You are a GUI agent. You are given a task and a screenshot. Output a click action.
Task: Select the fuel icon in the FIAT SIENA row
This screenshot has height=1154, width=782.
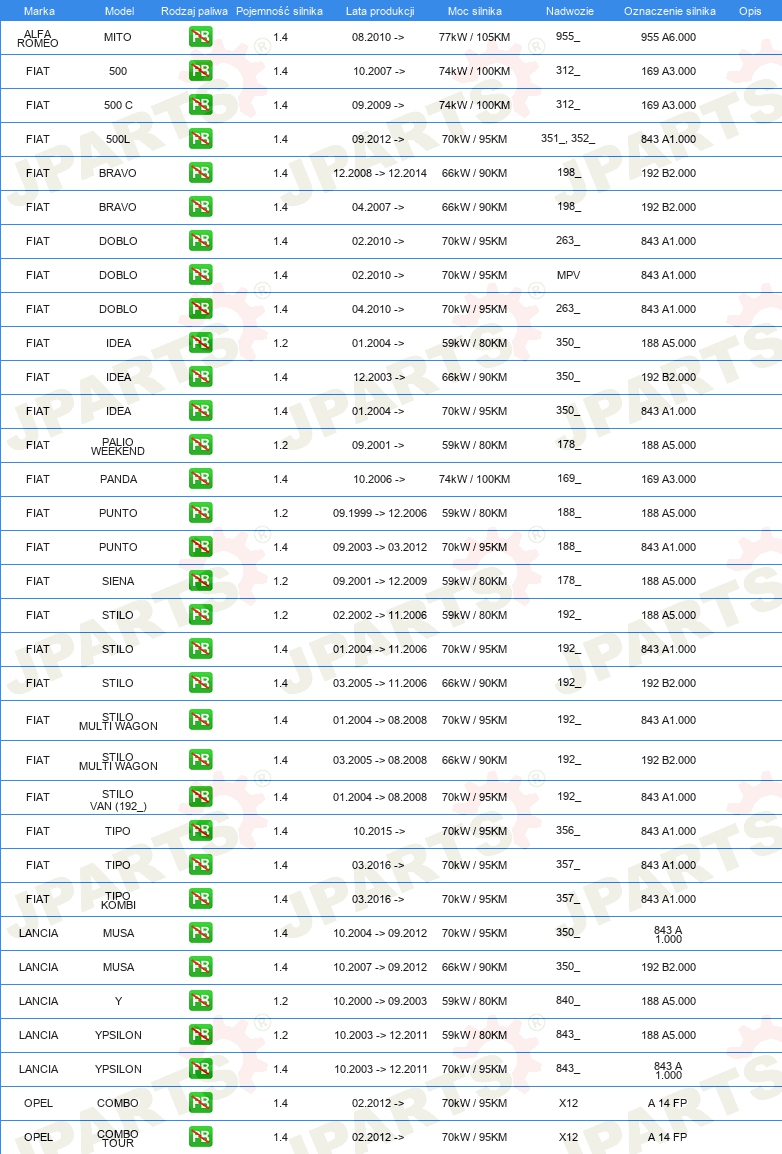coord(200,581)
